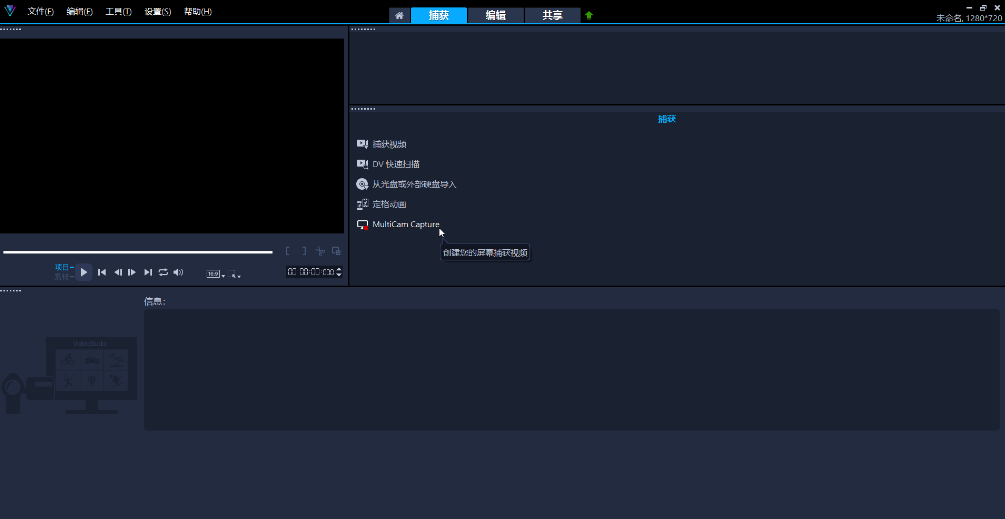This screenshot has width=1005, height=519.
Task: Step back to the previous frame
Action: (x=117, y=272)
